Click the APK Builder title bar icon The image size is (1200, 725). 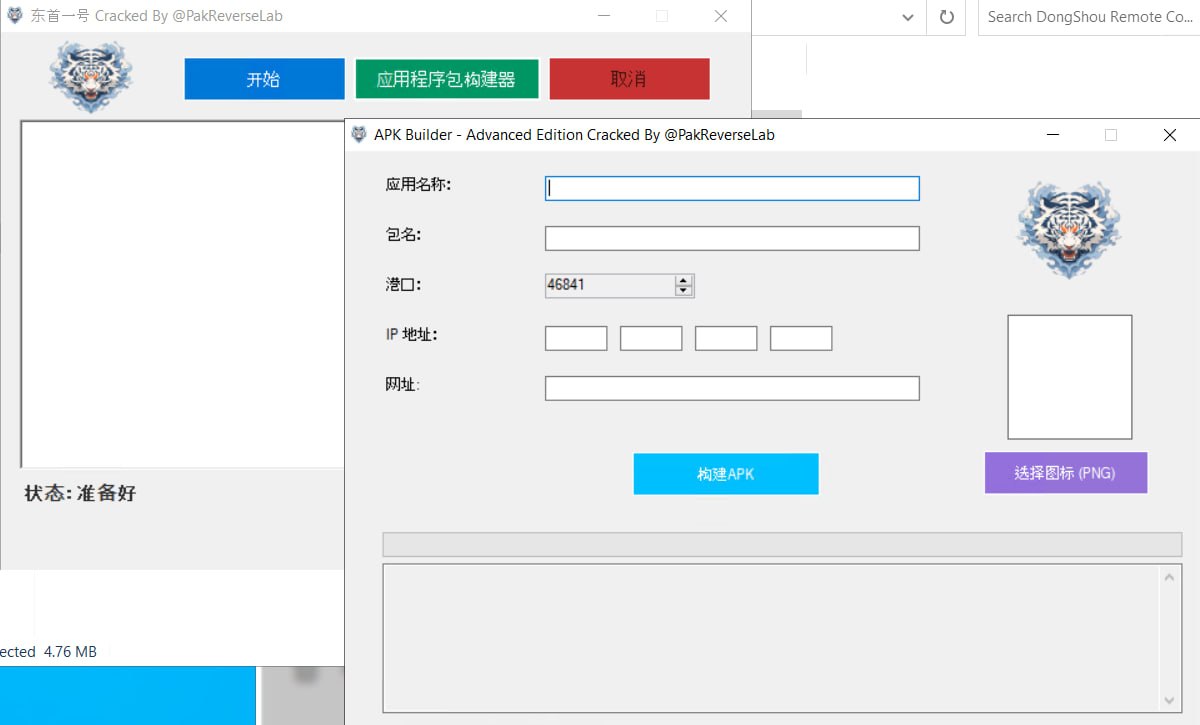click(x=359, y=135)
